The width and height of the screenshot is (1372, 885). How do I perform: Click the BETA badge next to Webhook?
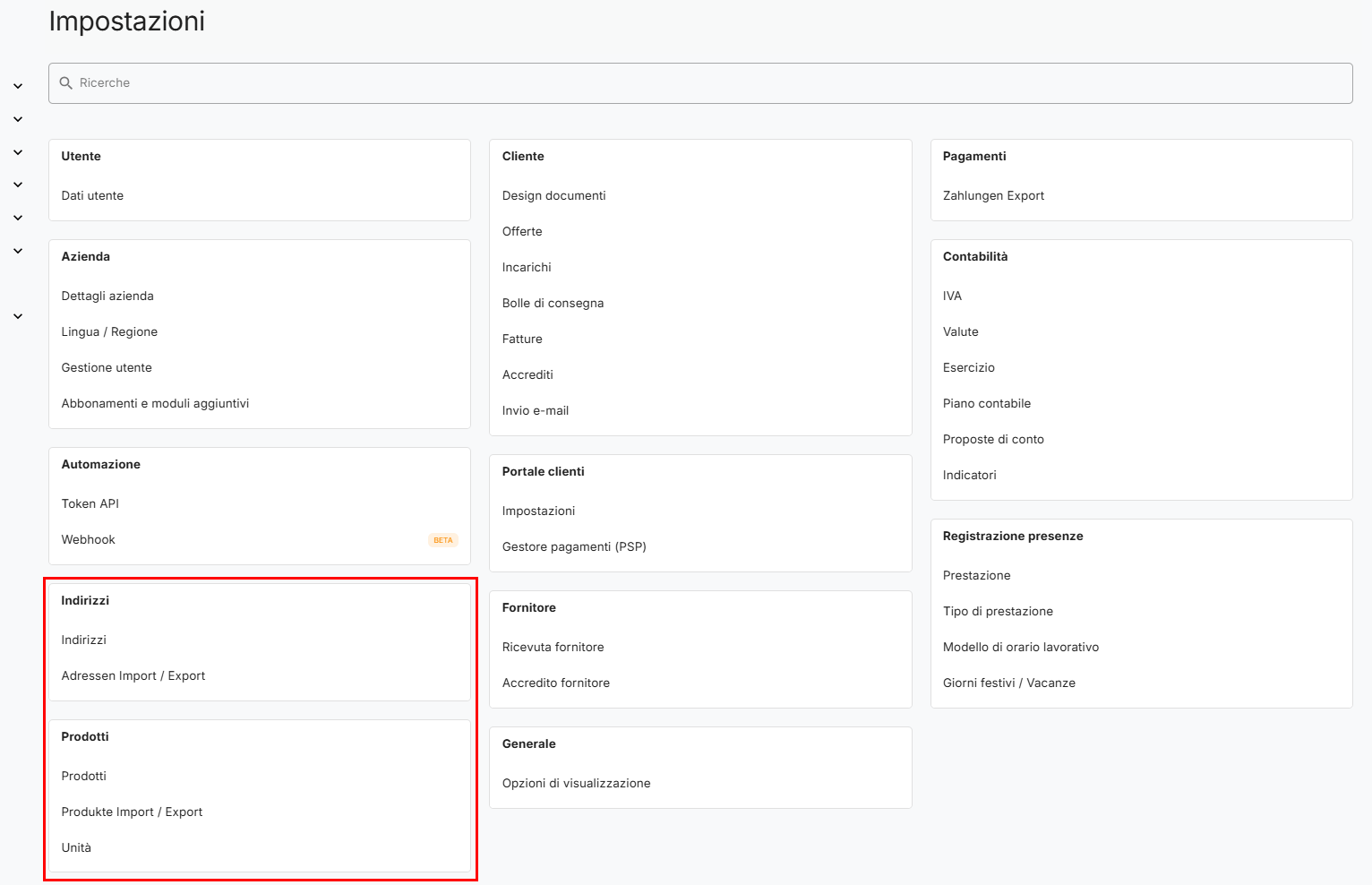click(x=442, y=540)
